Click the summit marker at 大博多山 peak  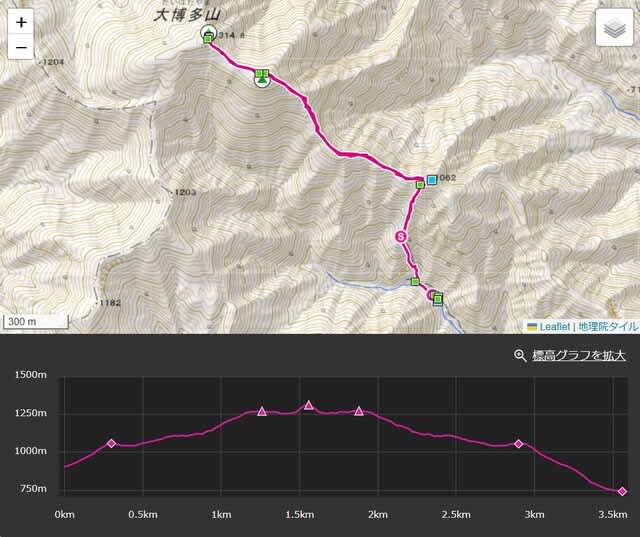click(x=208, y=34)
